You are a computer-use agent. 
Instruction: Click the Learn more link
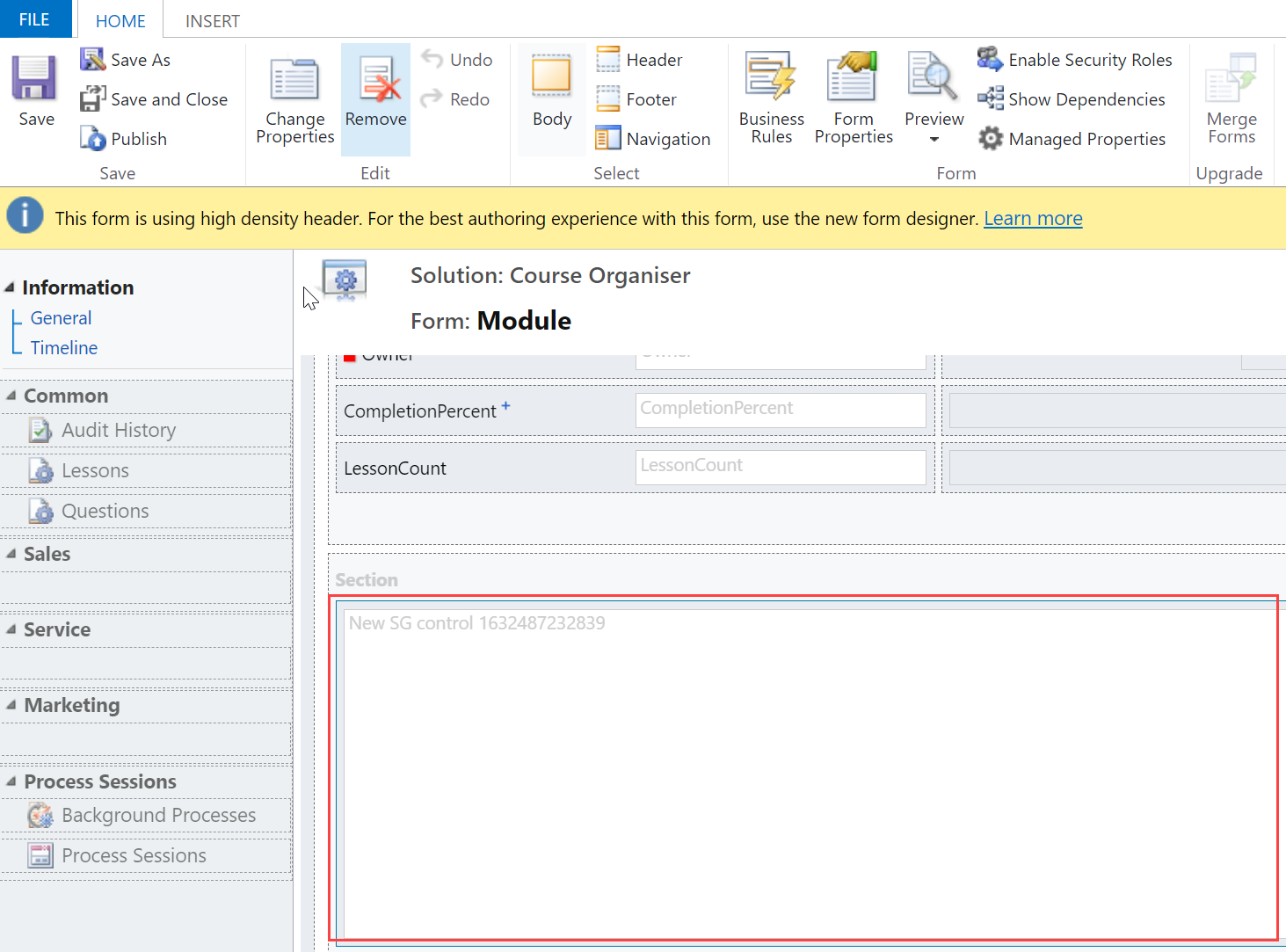(x=1033, y=218)
